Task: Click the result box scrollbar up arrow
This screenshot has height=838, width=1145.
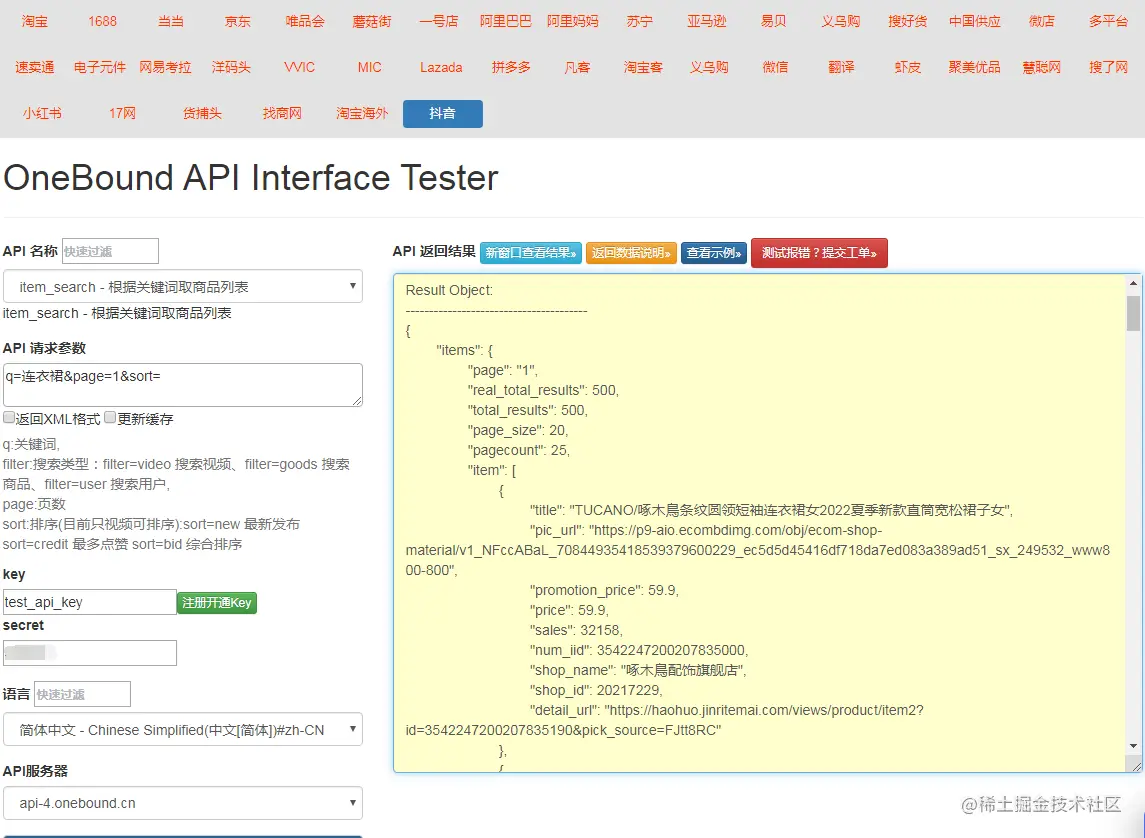Action: (1133, 283)
